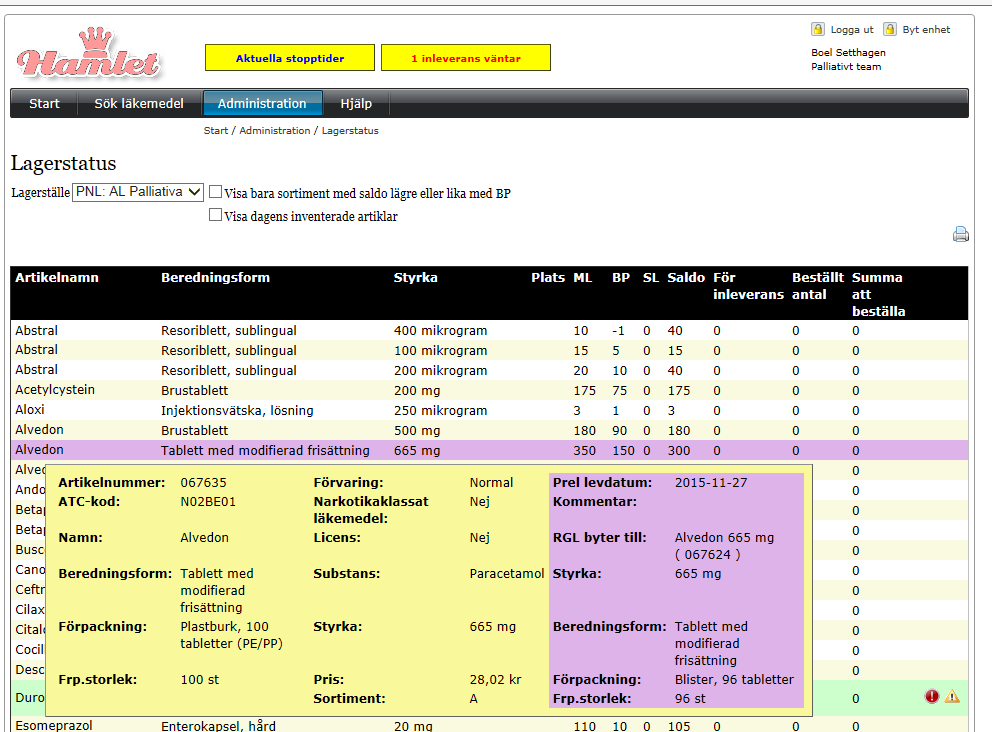
Task: Click the För inleverans column header
Action: tap(748, 286)
